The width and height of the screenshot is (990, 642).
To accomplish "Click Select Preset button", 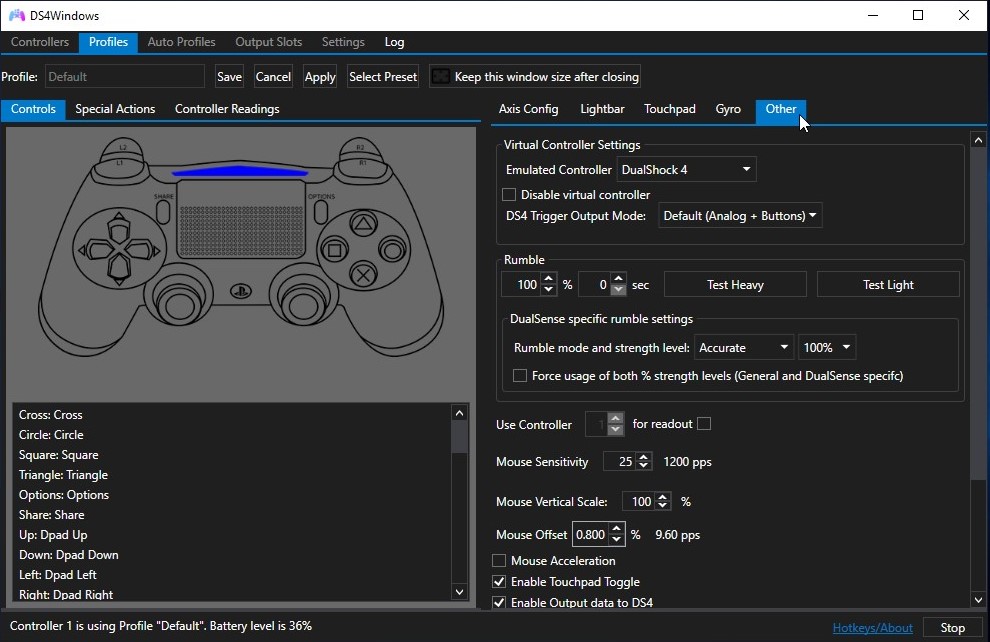I will point(383,76).
